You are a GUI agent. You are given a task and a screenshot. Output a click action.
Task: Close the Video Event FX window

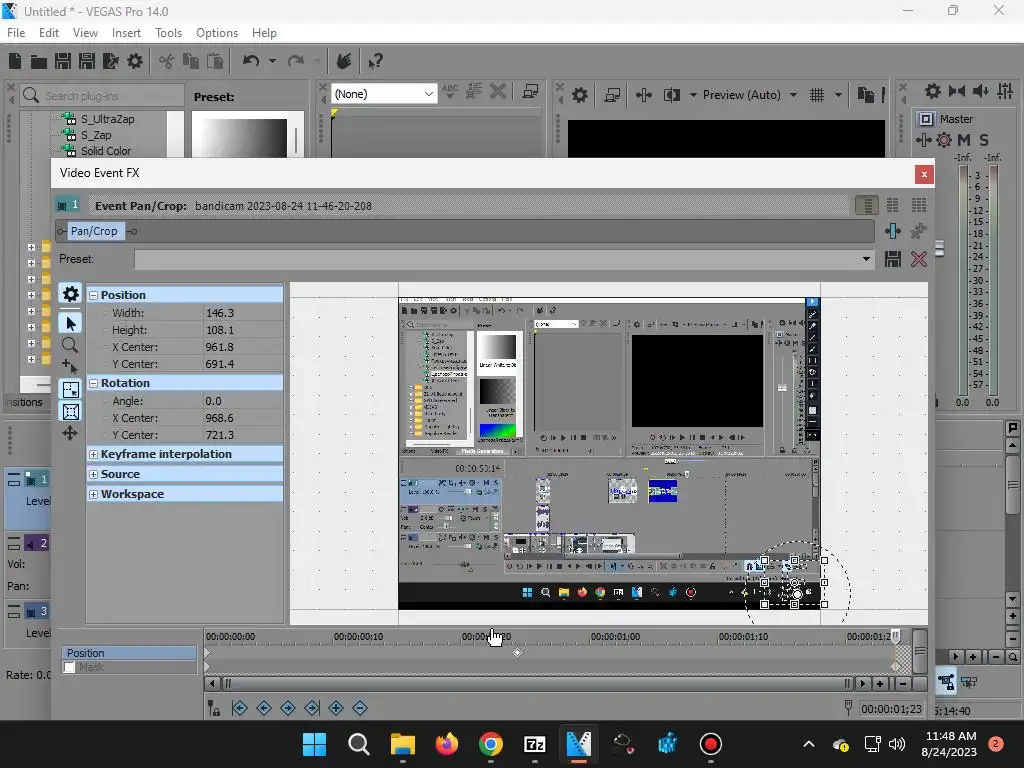tap(924, 174)
